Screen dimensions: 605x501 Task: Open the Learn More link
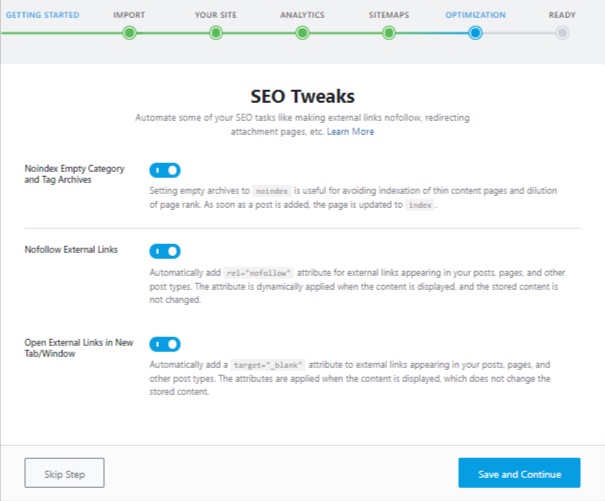tap(350, 132)
